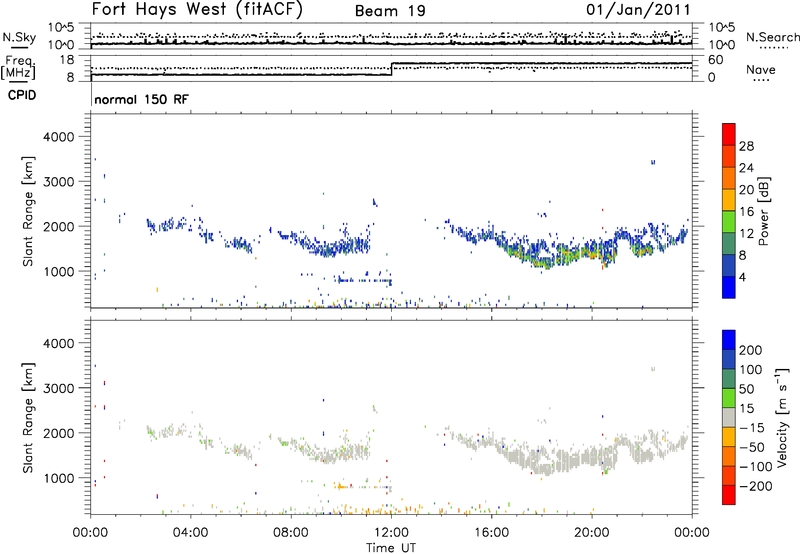
Task: Click the 'N.Search' legend label
Action: coord(772,37)
